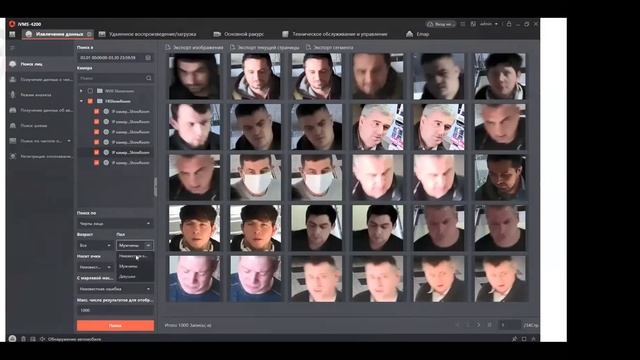Close the Извлечение данных tab

click(x=89, y=34)
